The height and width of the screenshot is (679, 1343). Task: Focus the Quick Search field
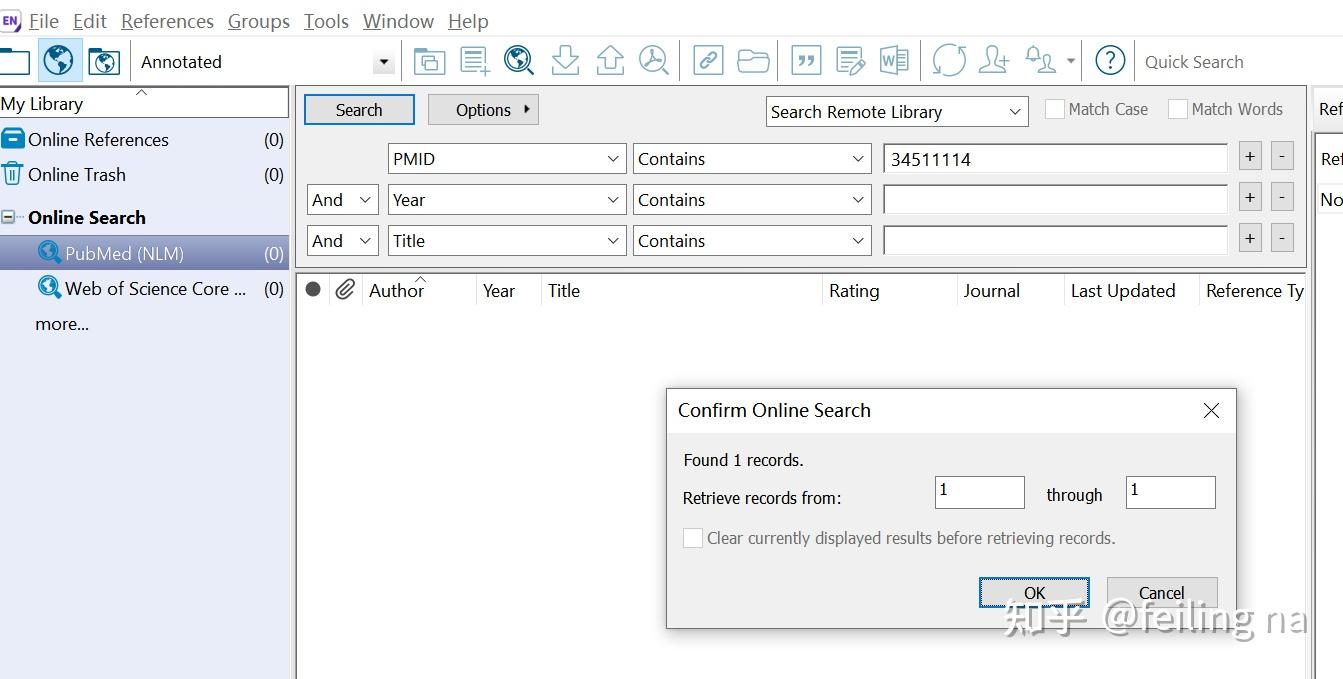click(1240, 62)
